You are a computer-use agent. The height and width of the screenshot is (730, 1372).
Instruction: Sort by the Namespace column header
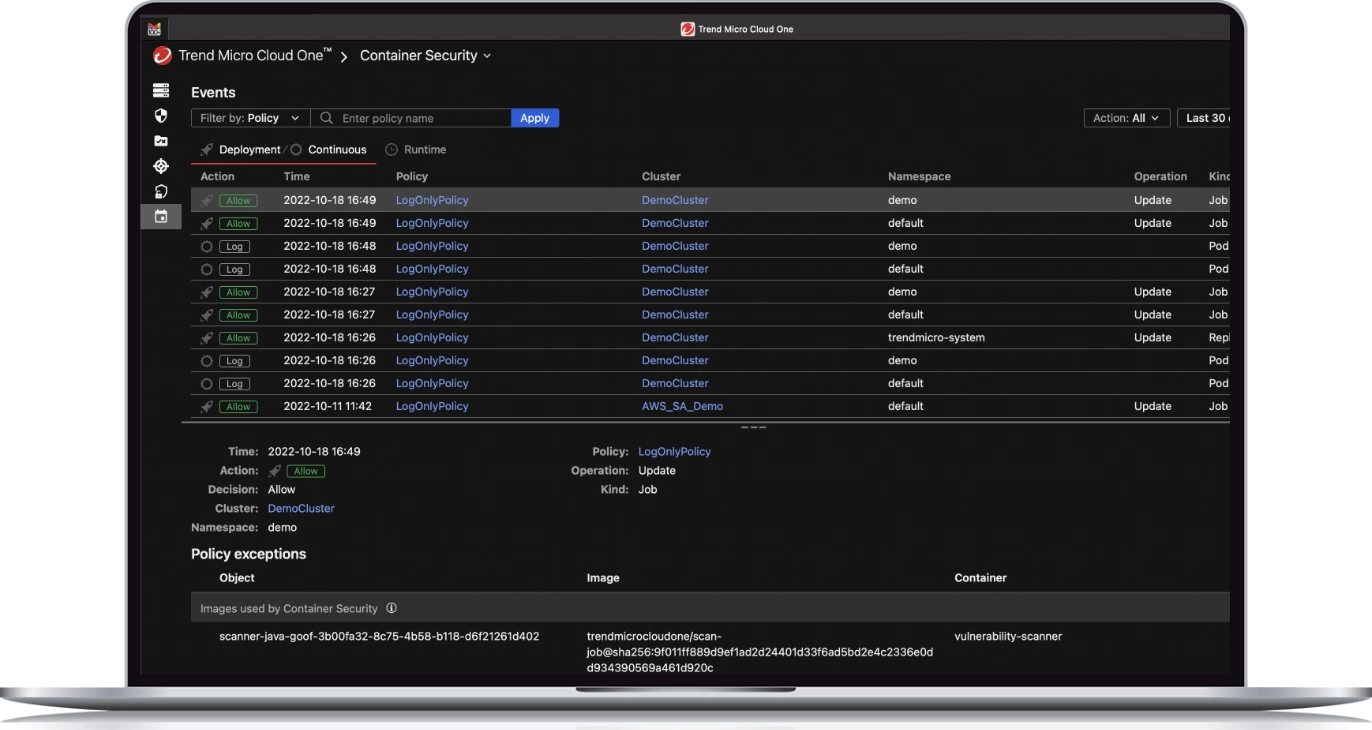click(919, 177)
